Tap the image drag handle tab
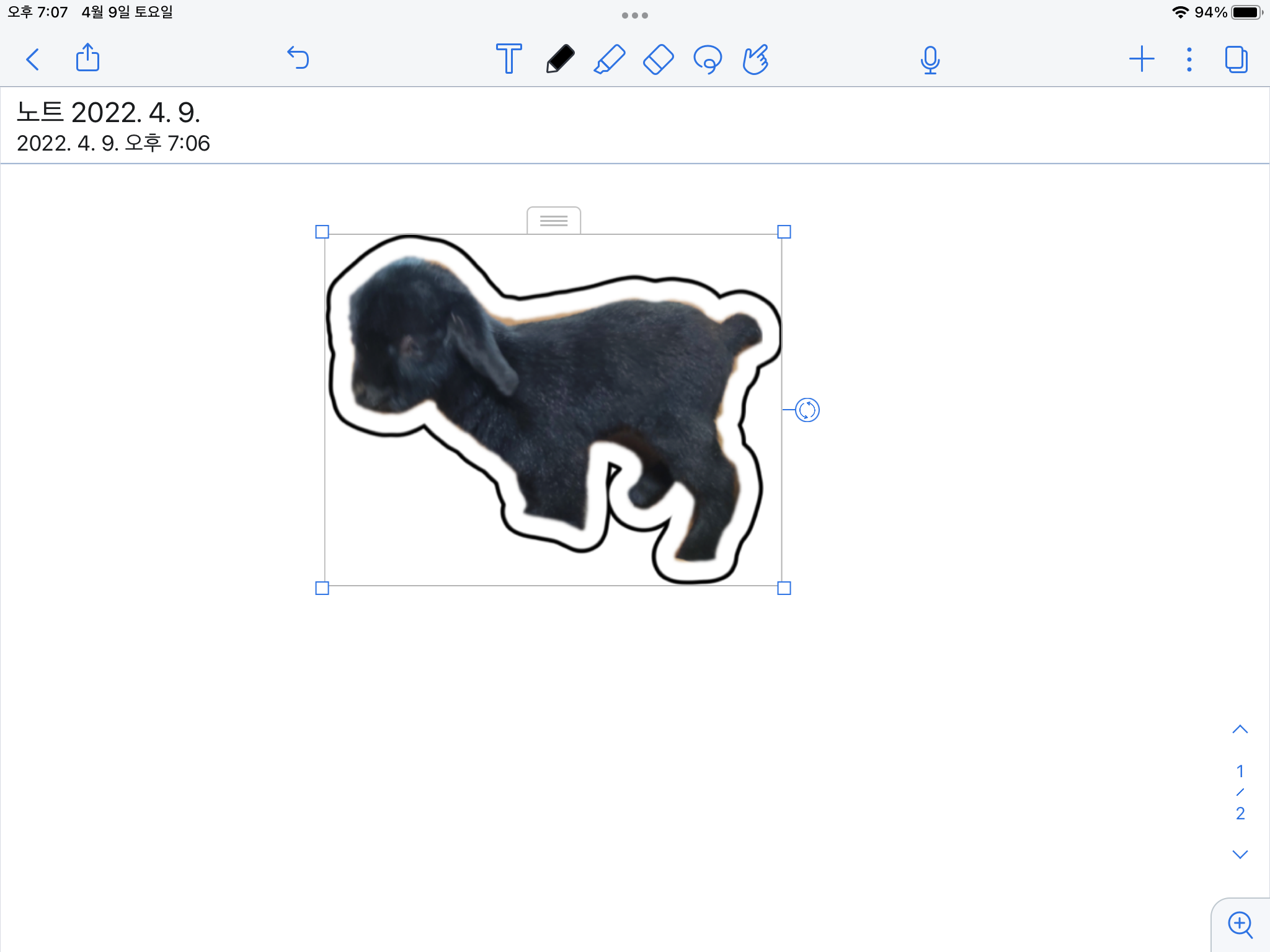The width and height of the screenshot is (1270, 952). (554, 221)
